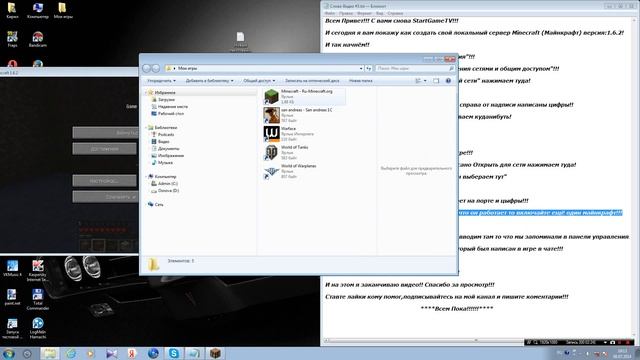Select Admin (C:) drive in navigation pane
Image resolution: width=640 pixels, height=360 pixels.
click(164, 183)
